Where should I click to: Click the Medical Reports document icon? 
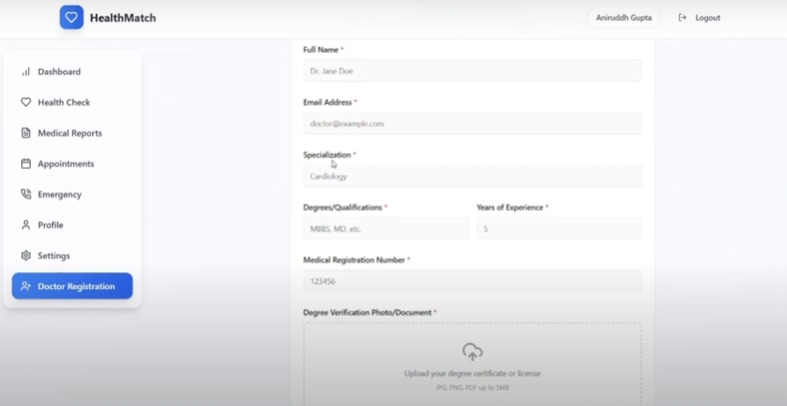26,133
